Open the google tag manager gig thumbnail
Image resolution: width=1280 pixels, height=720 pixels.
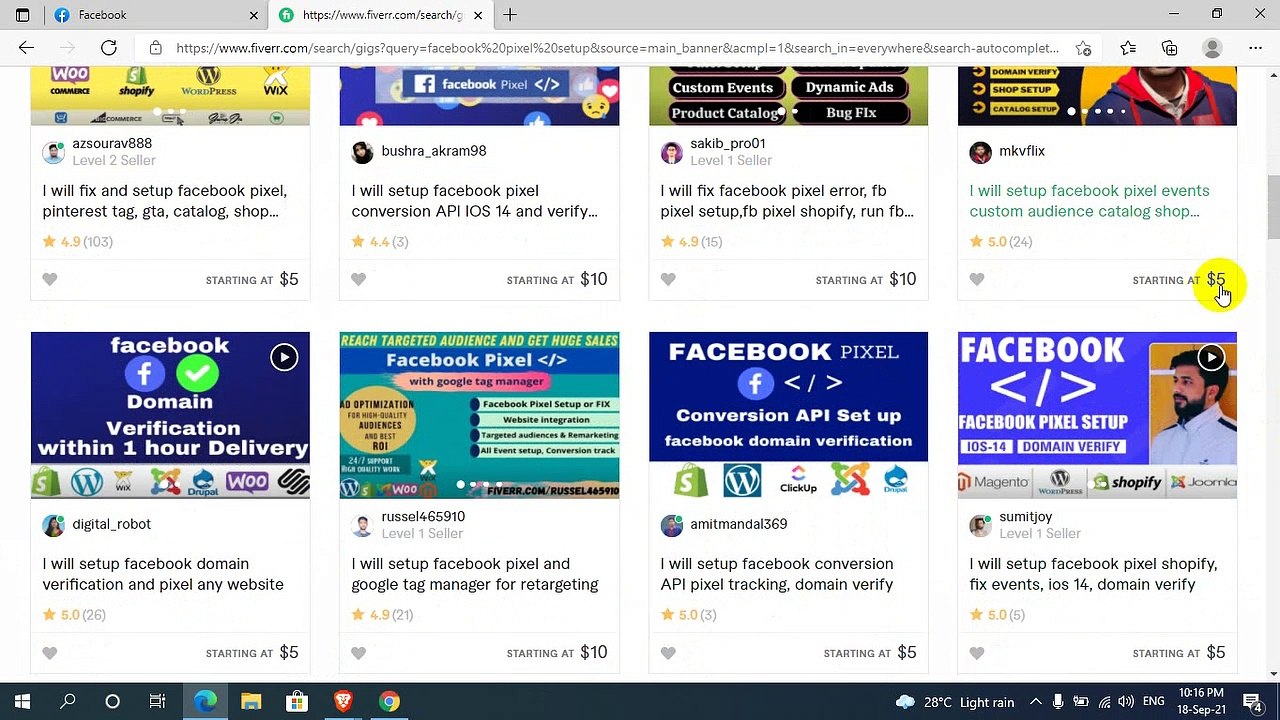[479, 415]
